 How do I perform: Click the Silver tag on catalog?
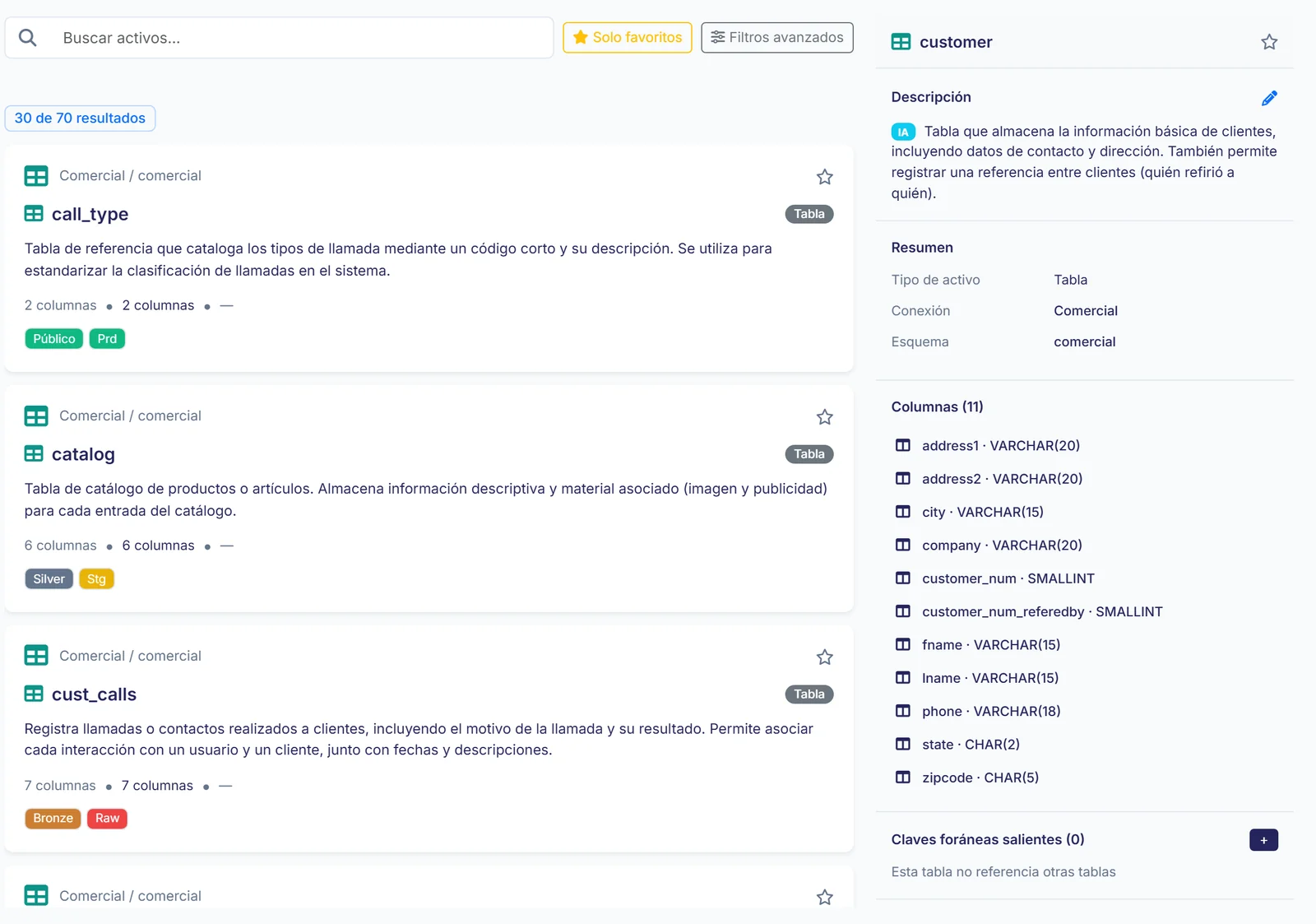(49, 579)
